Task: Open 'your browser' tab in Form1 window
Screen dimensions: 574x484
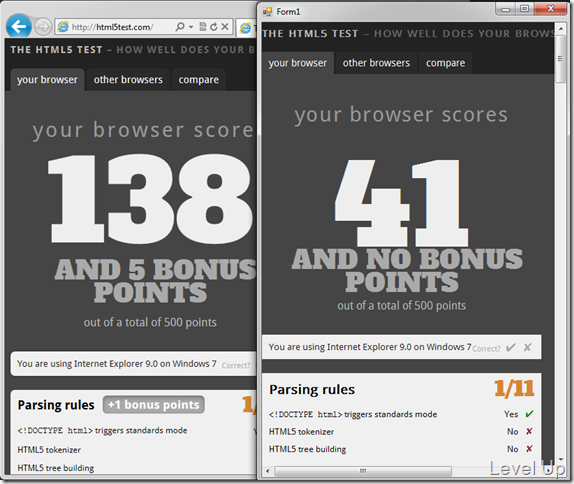Action: coord(298,63)
